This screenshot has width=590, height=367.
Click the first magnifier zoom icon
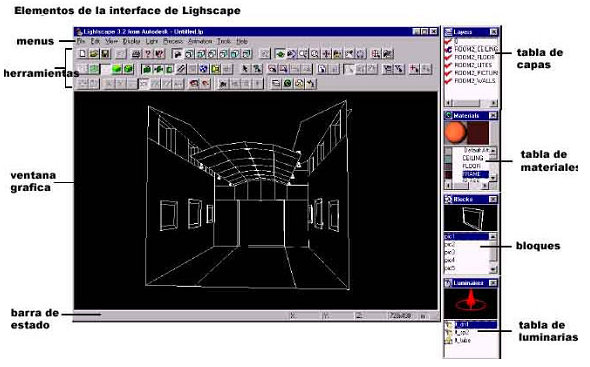(x=303, y=54)
